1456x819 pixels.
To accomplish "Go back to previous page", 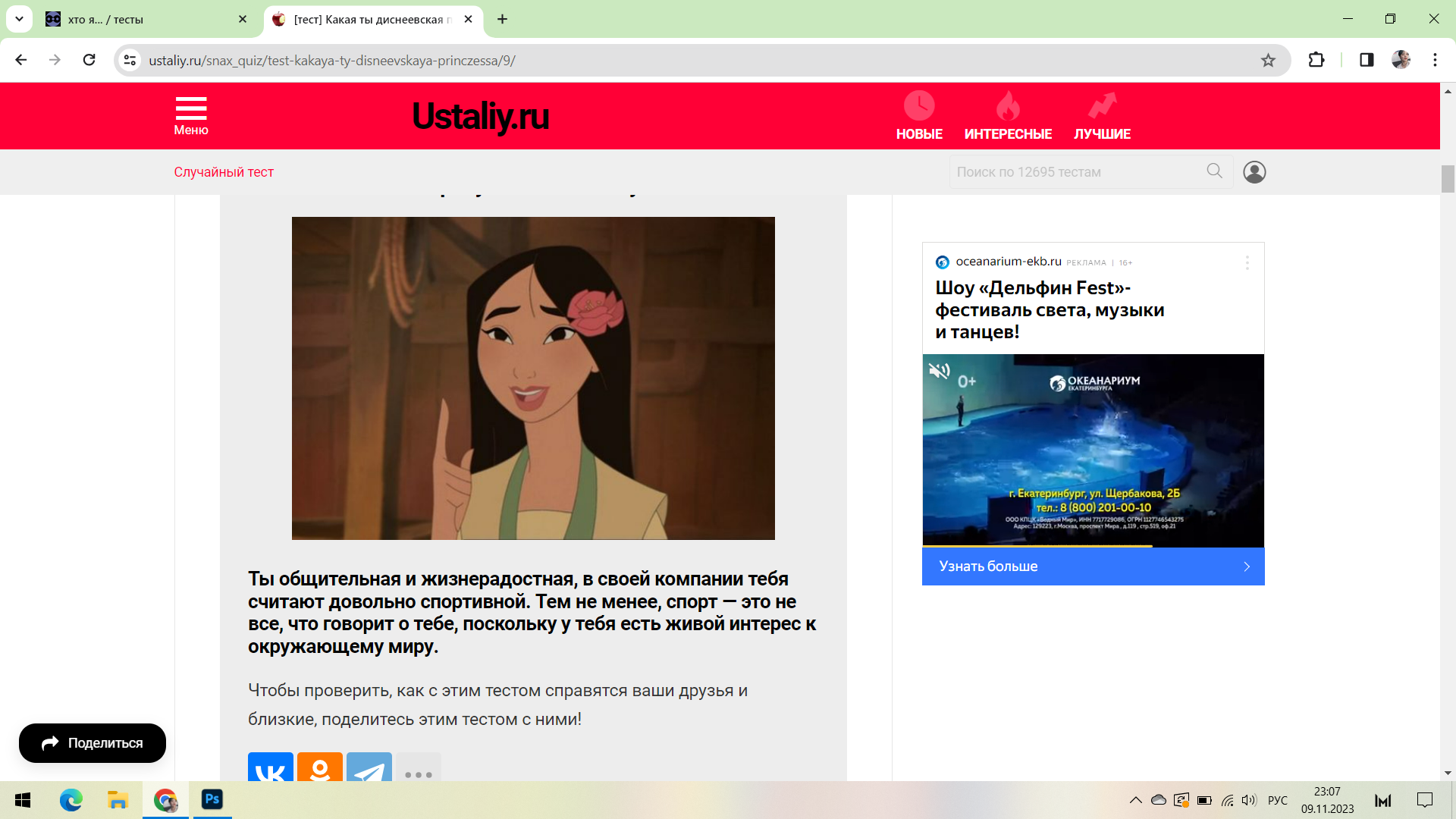I will click(x=21, y=60).
